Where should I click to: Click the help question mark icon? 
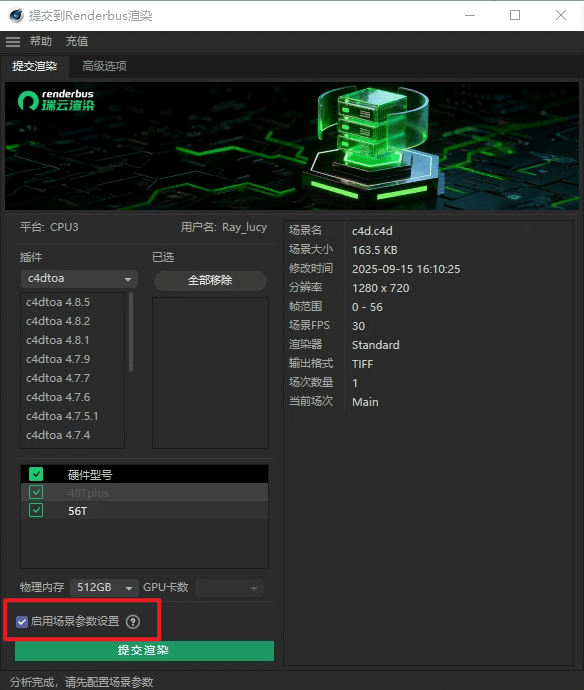click(x=133, y=622)
